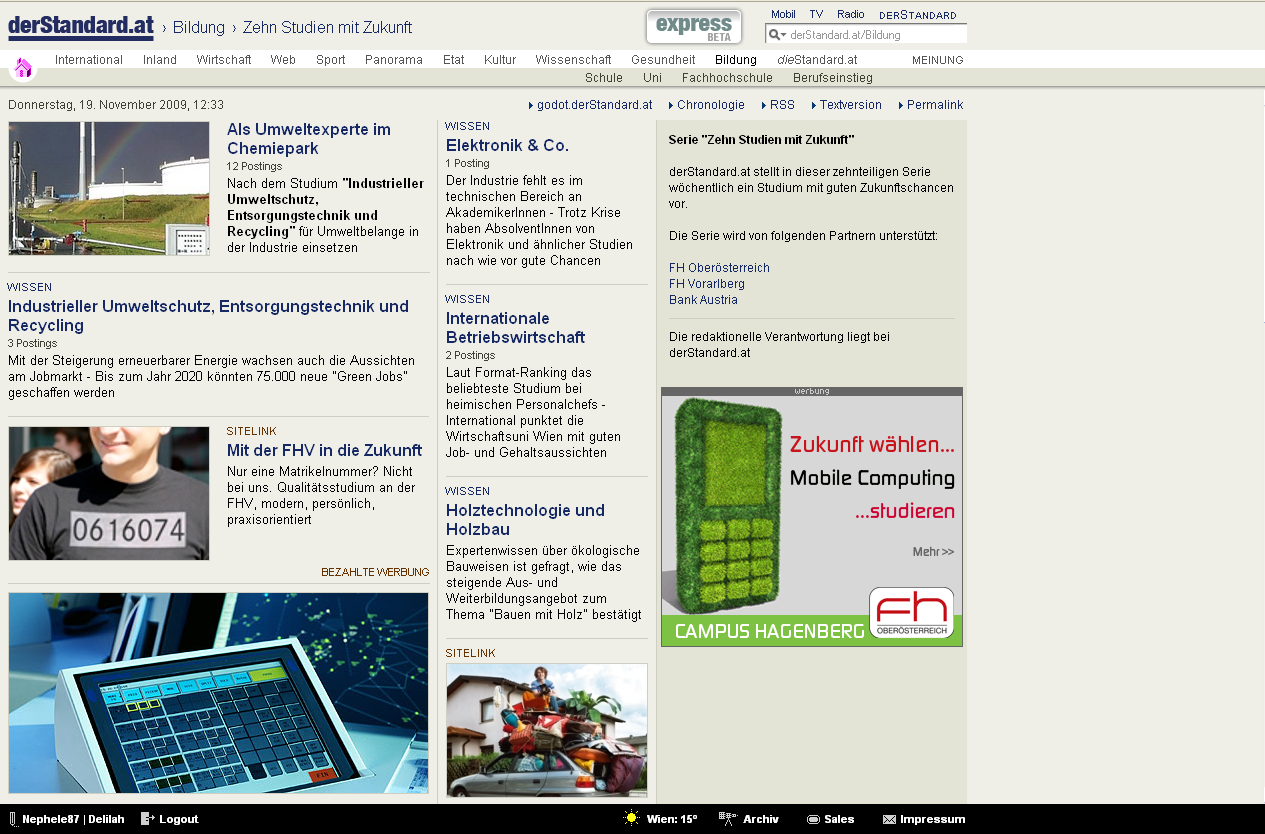Open Holztechnologie und Holzbau article
Screen dimensions: 1265x834
point(525,520)
